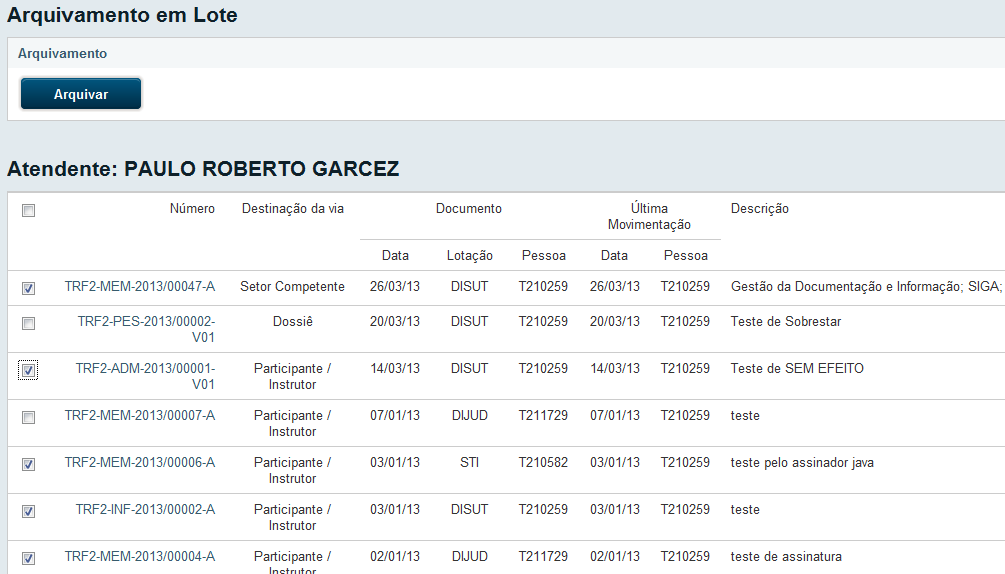Uncheck the checkbox for TRF2-MEM-2013/00047-A
This screenshot has height=574, width=1005.
tap(28, 288)
